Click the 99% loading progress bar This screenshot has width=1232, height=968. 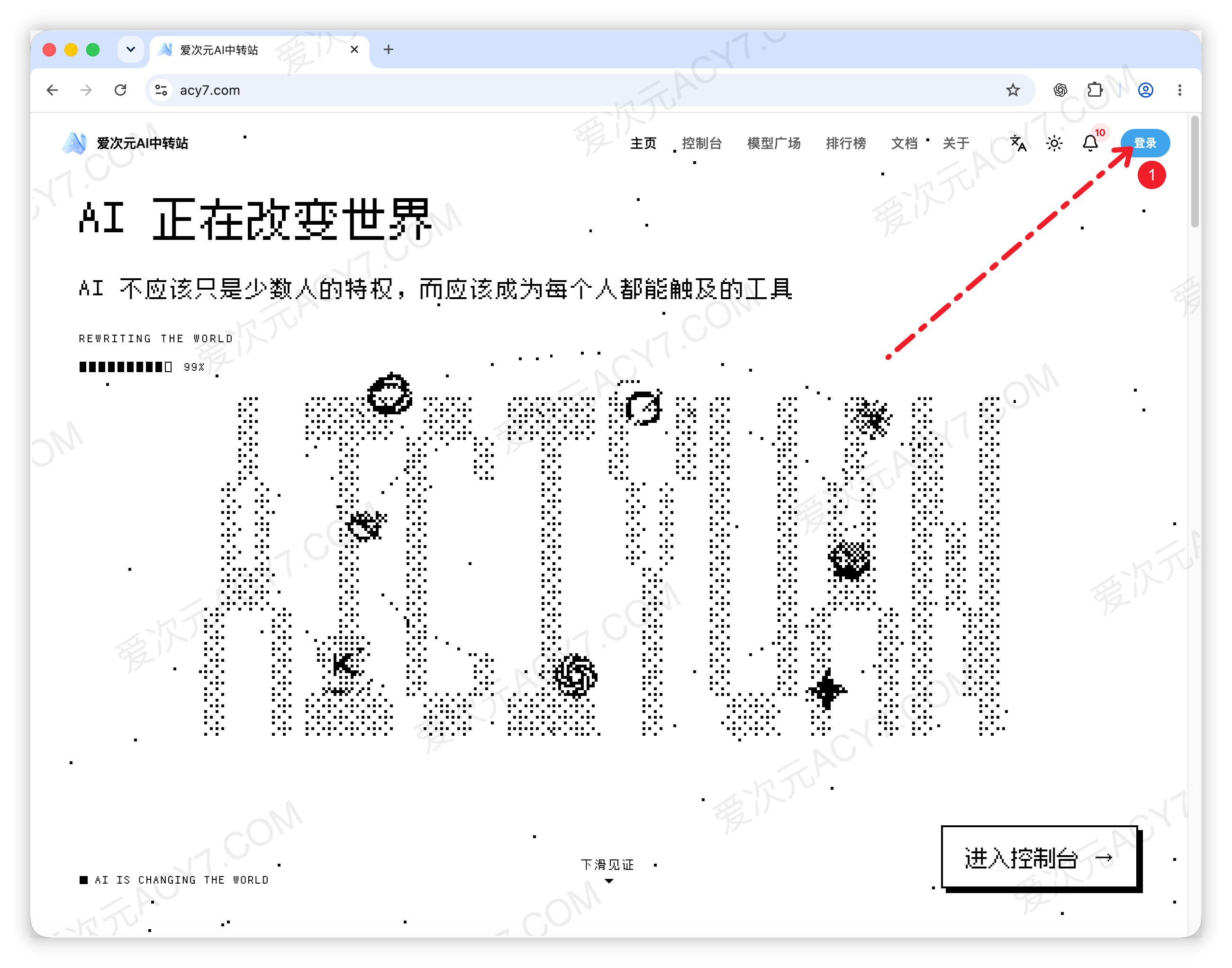(126, 367)
